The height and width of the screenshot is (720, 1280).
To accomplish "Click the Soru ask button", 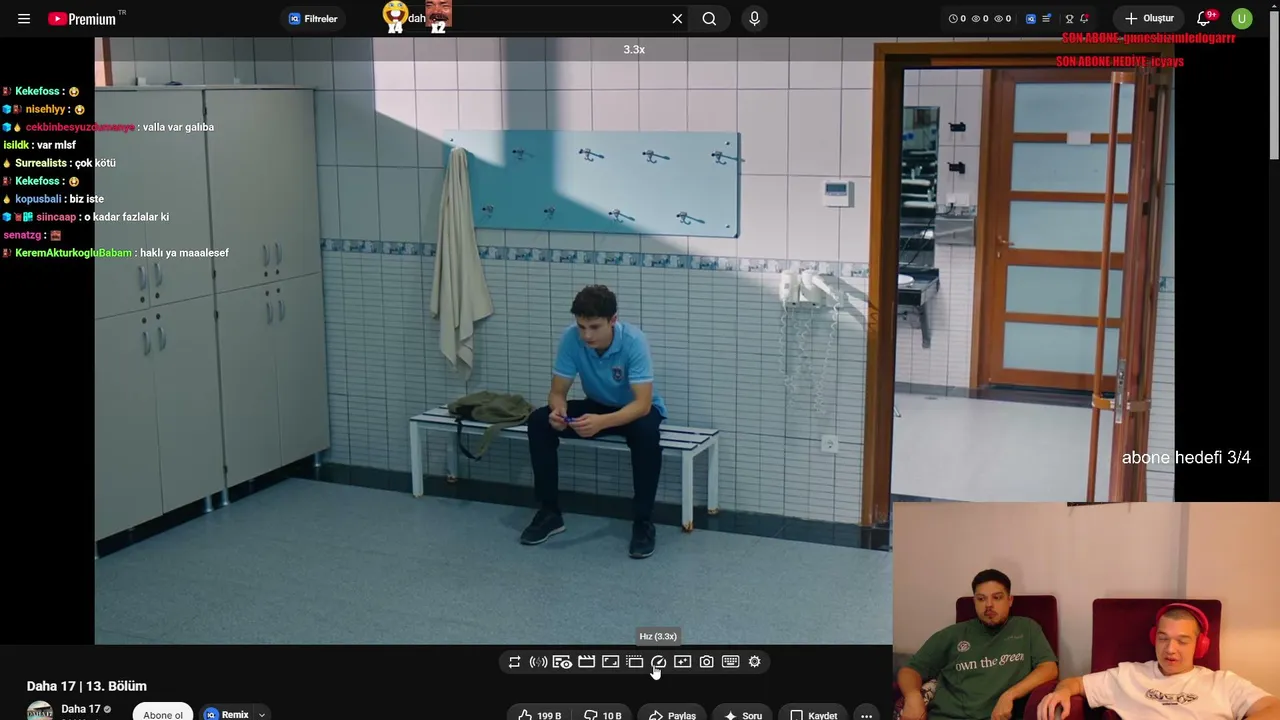I will click(742, 715).
